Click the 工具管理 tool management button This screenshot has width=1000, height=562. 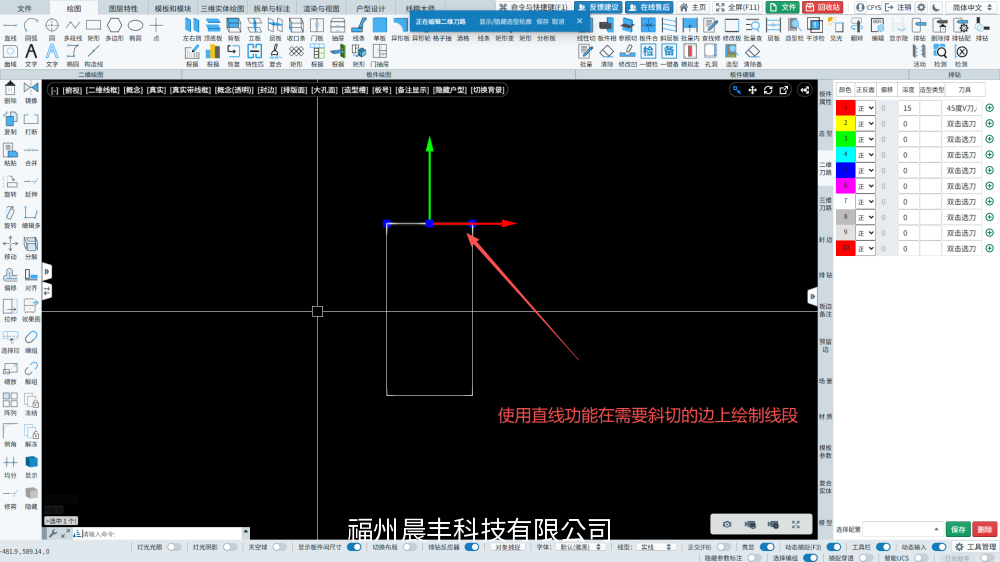[x=975, y=547]
